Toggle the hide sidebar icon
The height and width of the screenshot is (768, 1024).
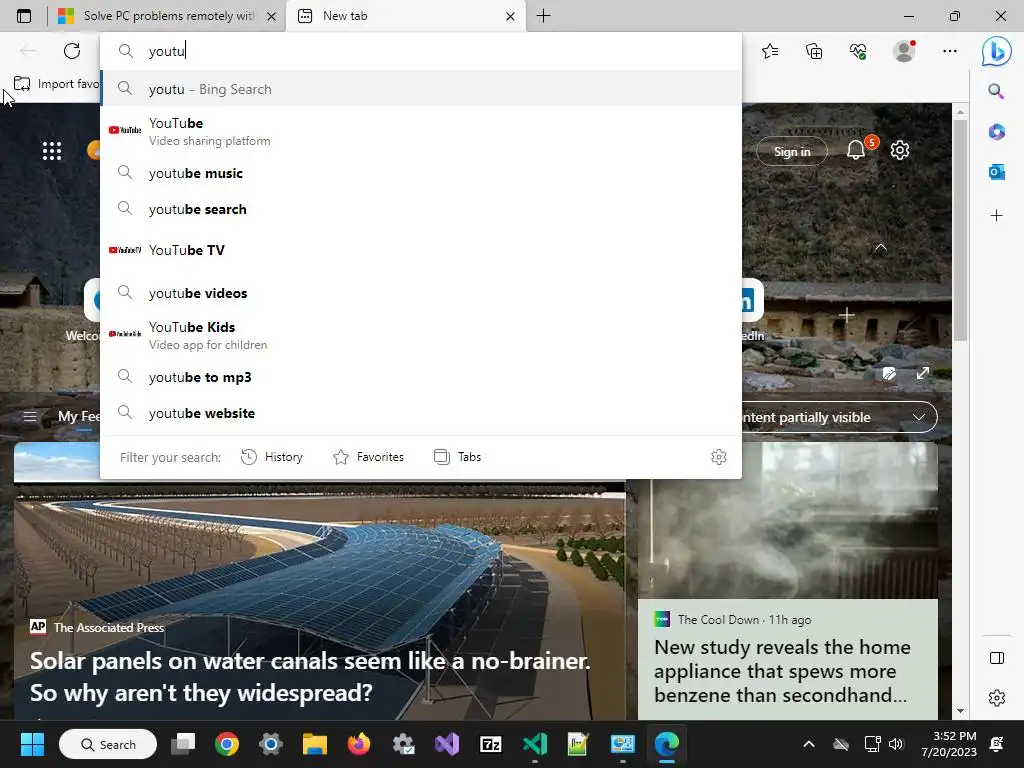[997, 658]
